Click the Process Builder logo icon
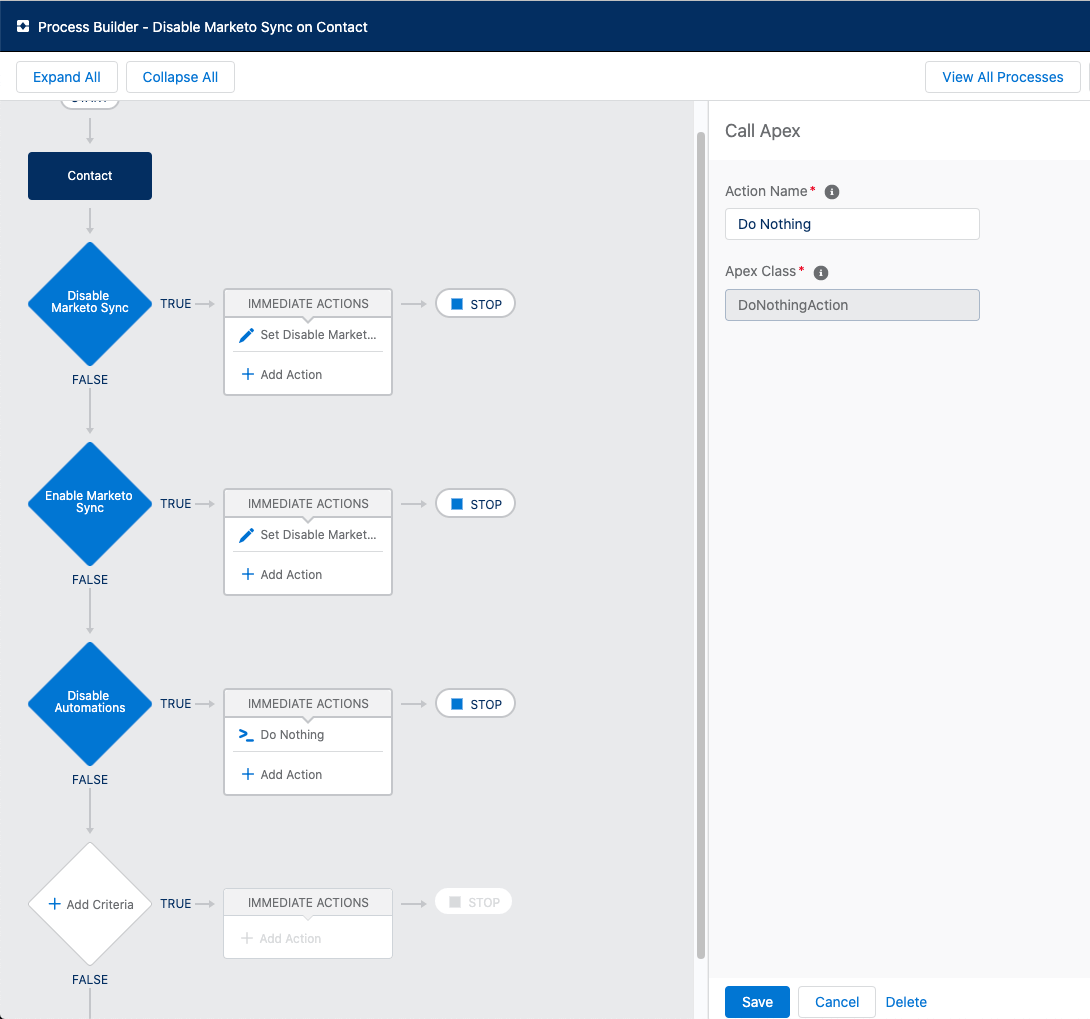 coord(23,27)
